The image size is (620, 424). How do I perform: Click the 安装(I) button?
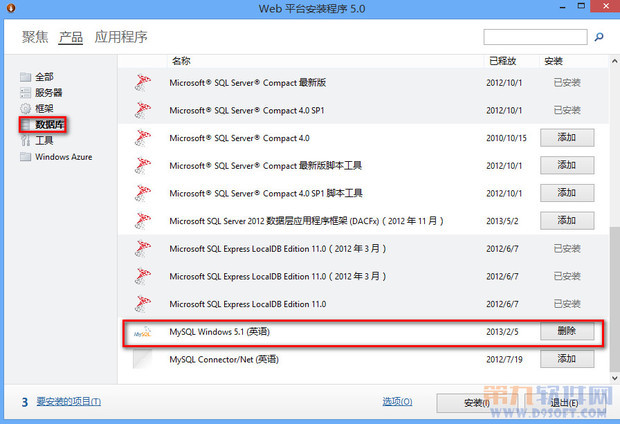(477, 403)
